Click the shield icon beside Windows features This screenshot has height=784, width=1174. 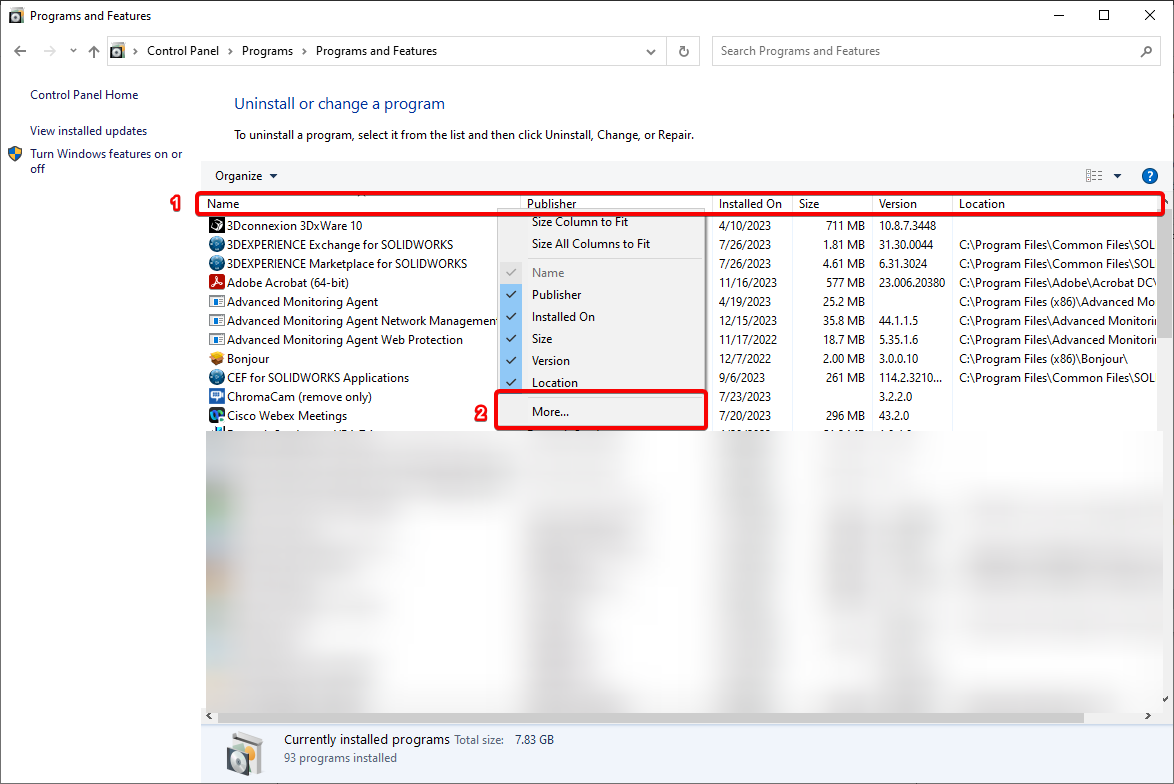pyautogui.click(x=15, y=154)
